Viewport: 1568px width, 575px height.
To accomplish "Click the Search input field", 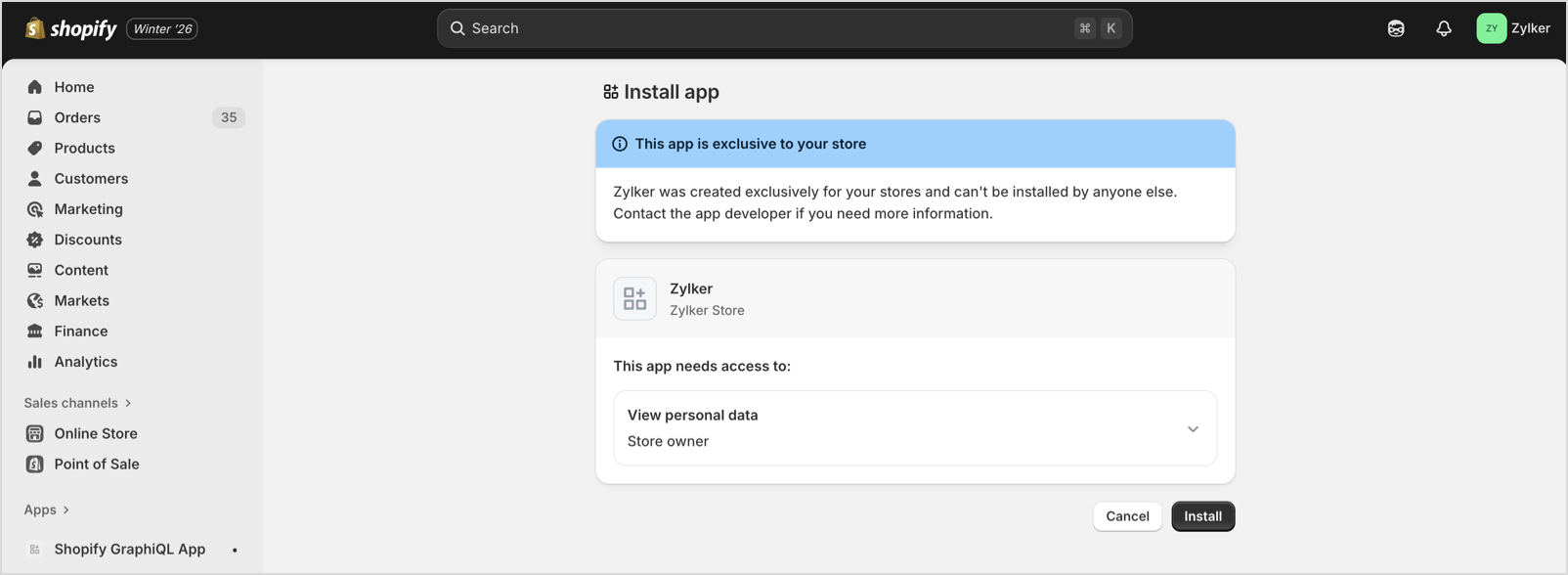I will [762, 29].
